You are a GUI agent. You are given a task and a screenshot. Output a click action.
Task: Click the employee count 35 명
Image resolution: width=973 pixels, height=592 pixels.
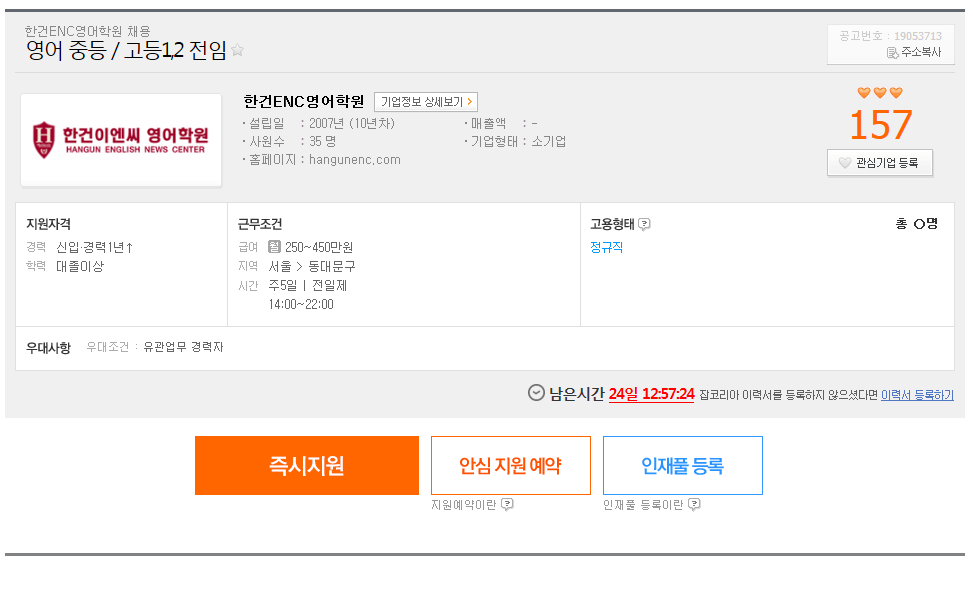(x=323, y=141)
